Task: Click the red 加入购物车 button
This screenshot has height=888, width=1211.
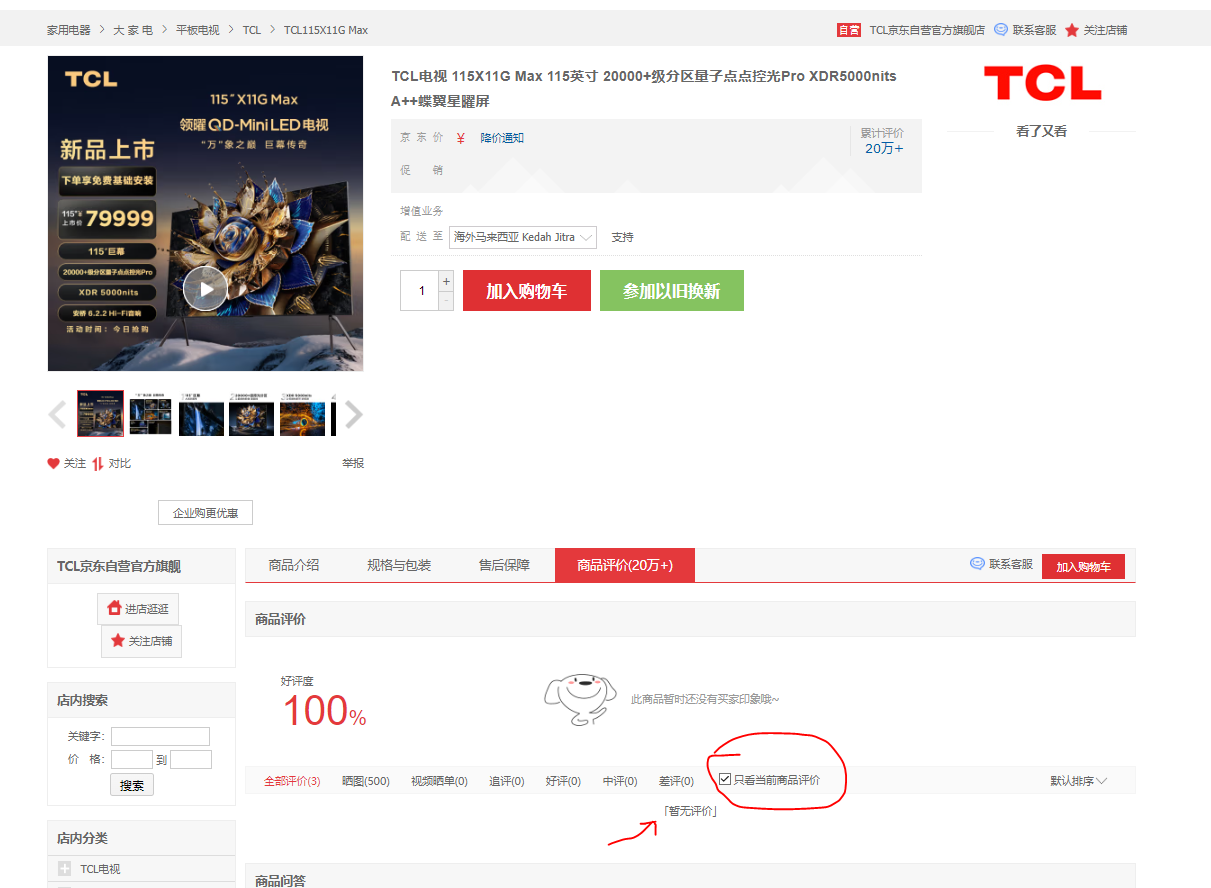Action: point(527,291)
